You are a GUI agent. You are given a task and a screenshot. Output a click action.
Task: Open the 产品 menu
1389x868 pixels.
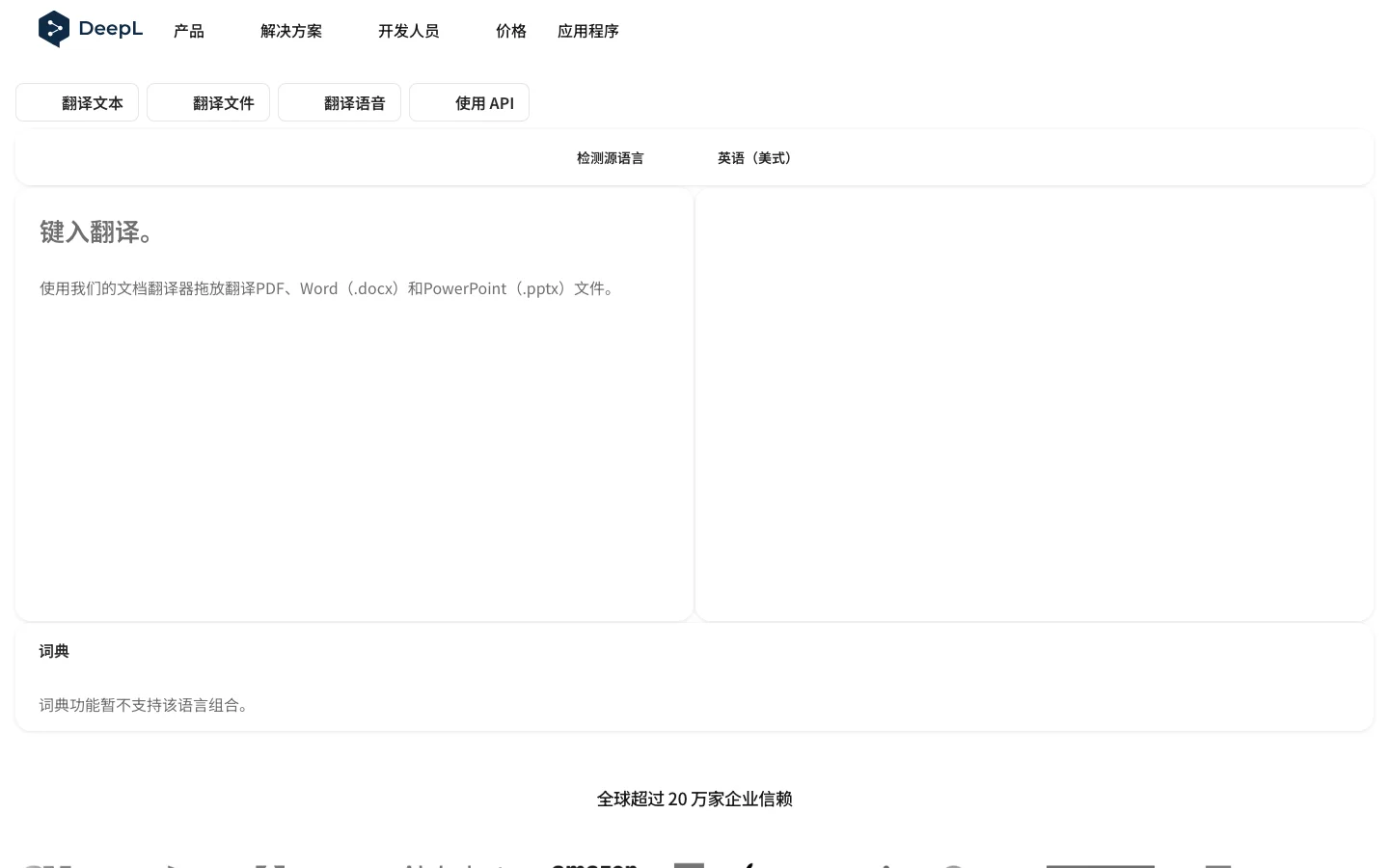coord(189,31)
